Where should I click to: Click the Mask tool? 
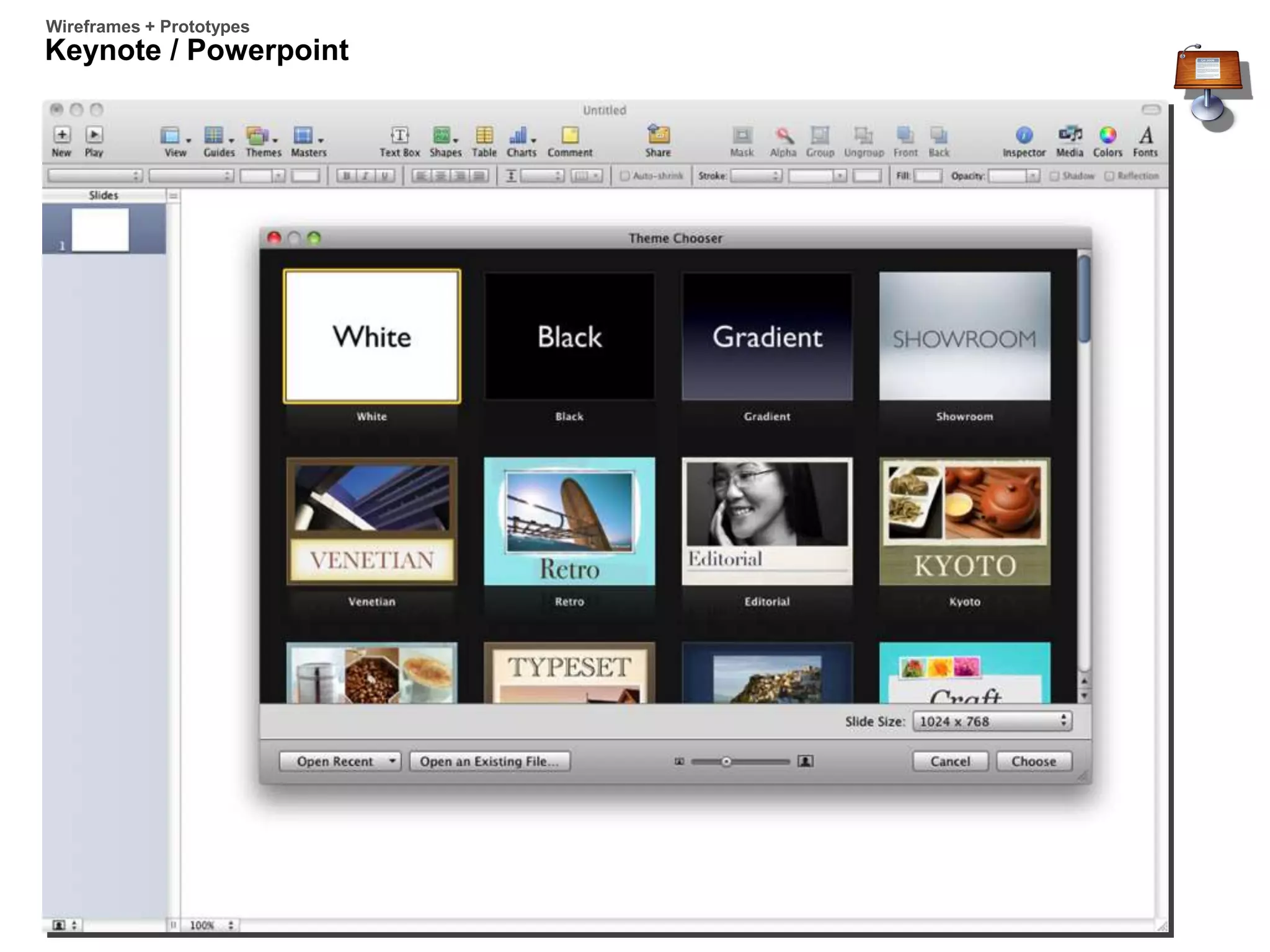click(x=742, y=135)
